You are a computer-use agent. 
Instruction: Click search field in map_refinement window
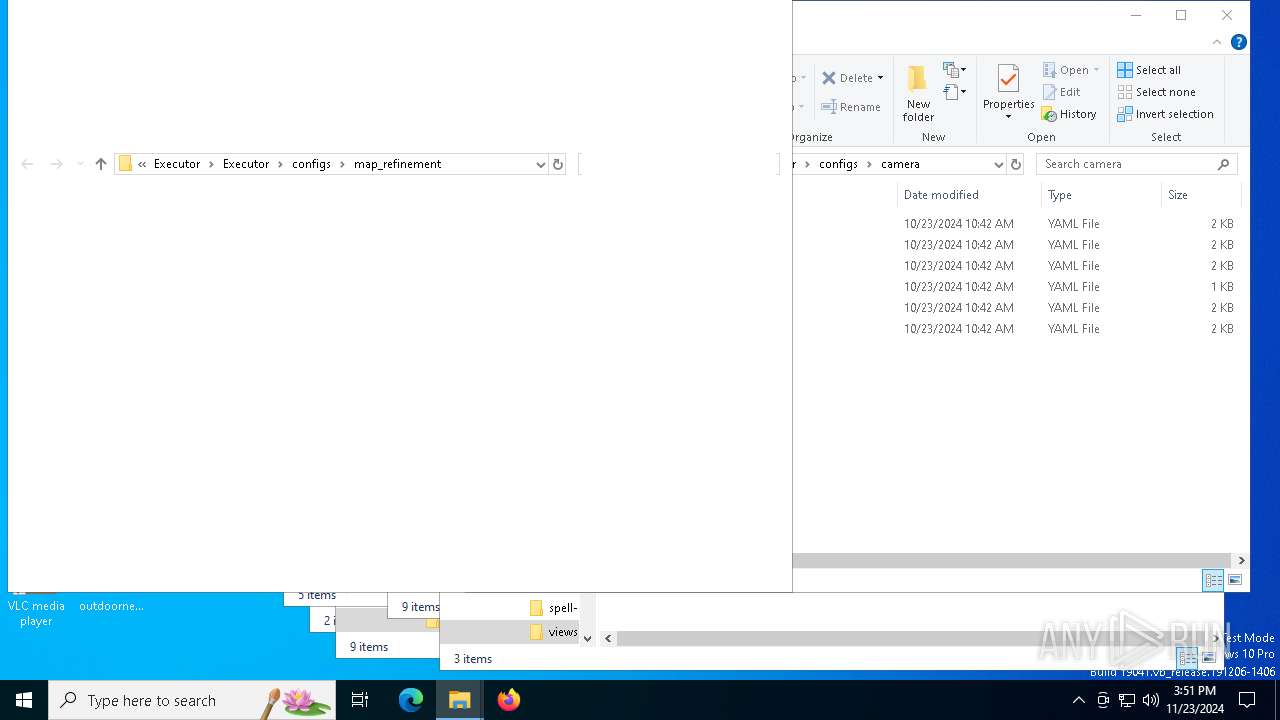point(678,164)
